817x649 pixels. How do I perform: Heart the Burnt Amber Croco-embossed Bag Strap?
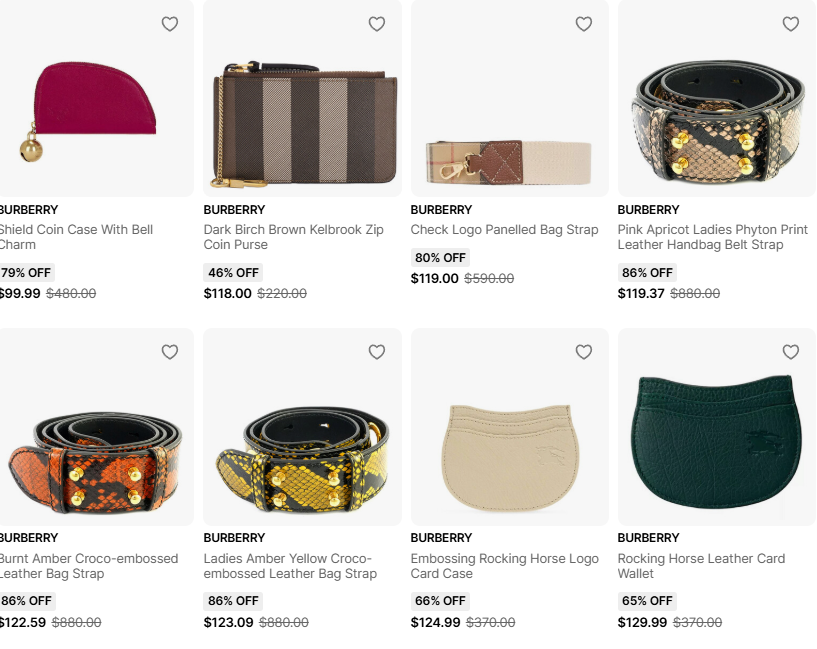pyautogui.click(x=170, y=352)
